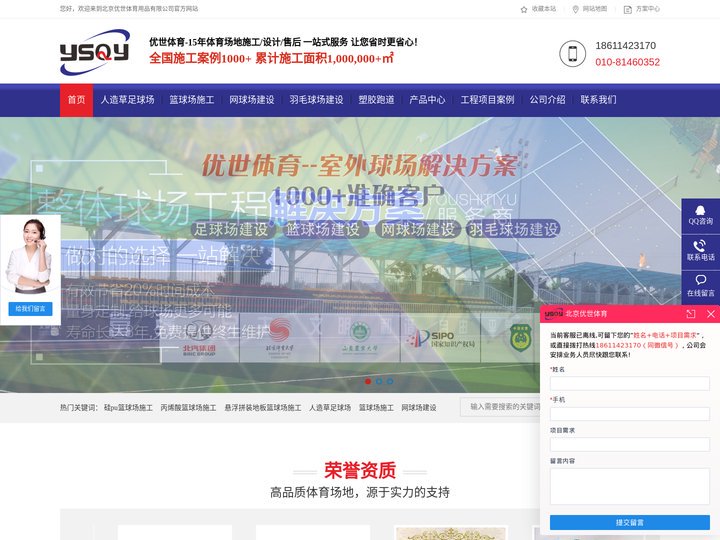
Task: Select the first red carousel dot
Action: (x=368, y=381)
